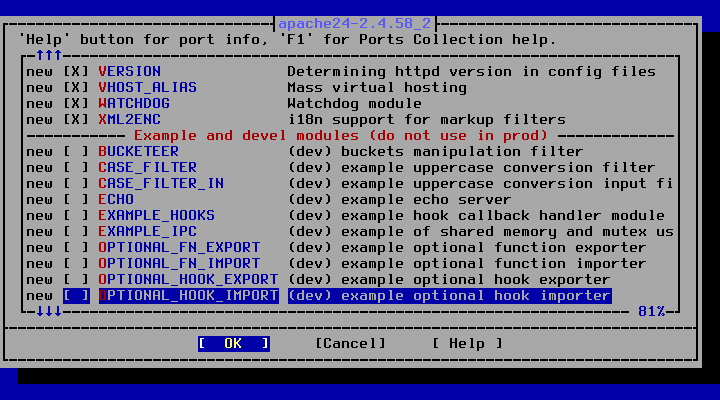Image resolution: width=720 pixels, height=400 pixels.
Task: Enable the ECHO example server checkbox
Action: pos(76,200)
